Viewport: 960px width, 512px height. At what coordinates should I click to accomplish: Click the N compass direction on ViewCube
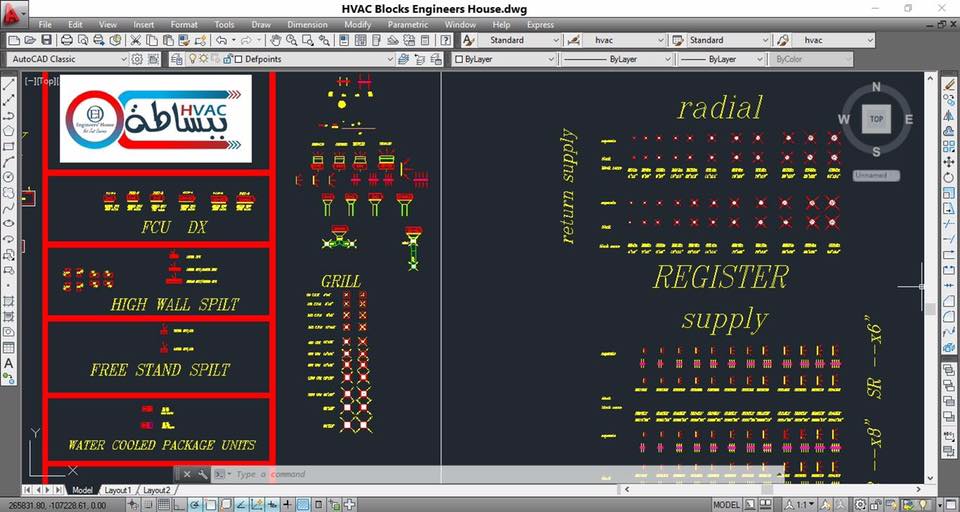876,88
